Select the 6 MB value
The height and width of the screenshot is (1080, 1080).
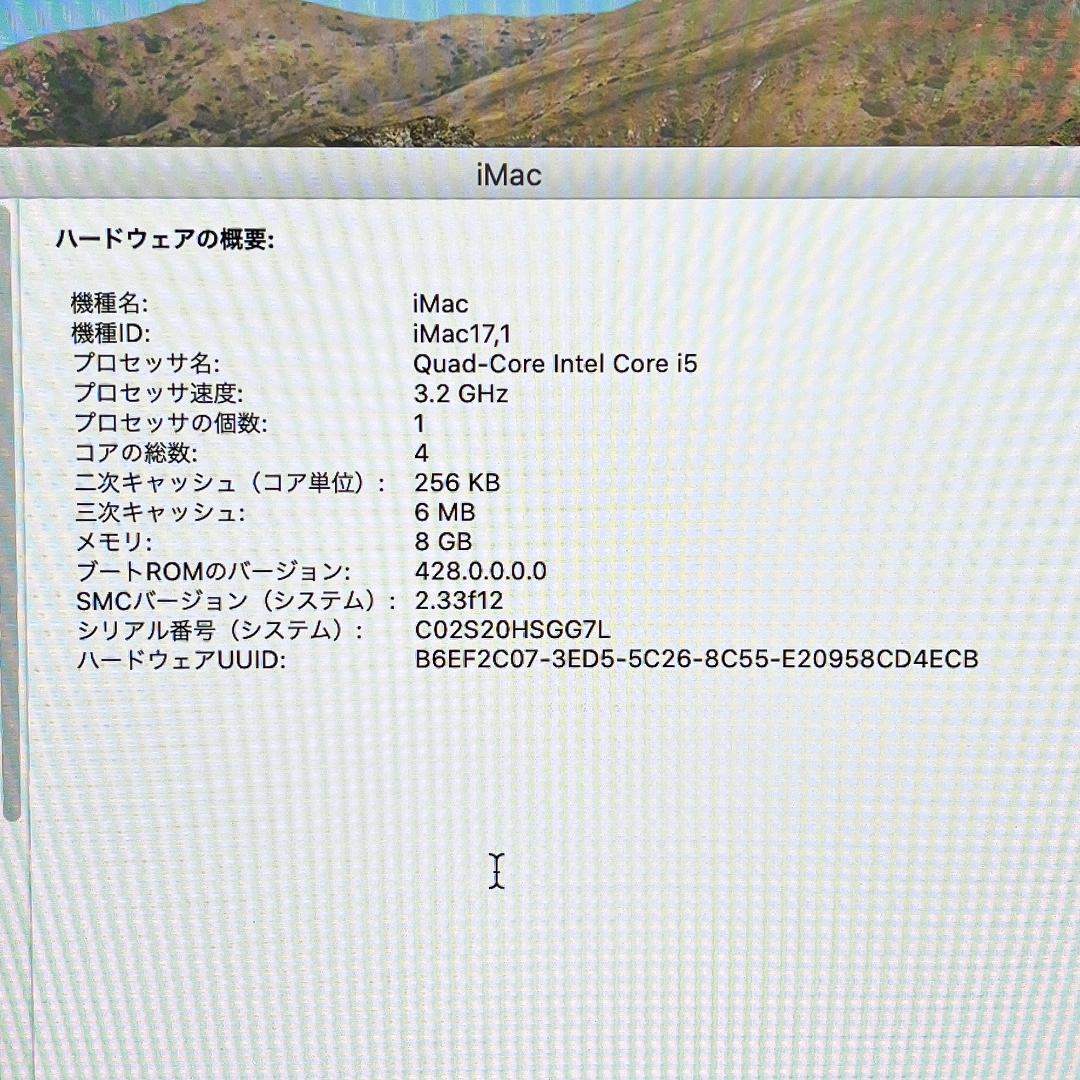(x=445, y=512)
